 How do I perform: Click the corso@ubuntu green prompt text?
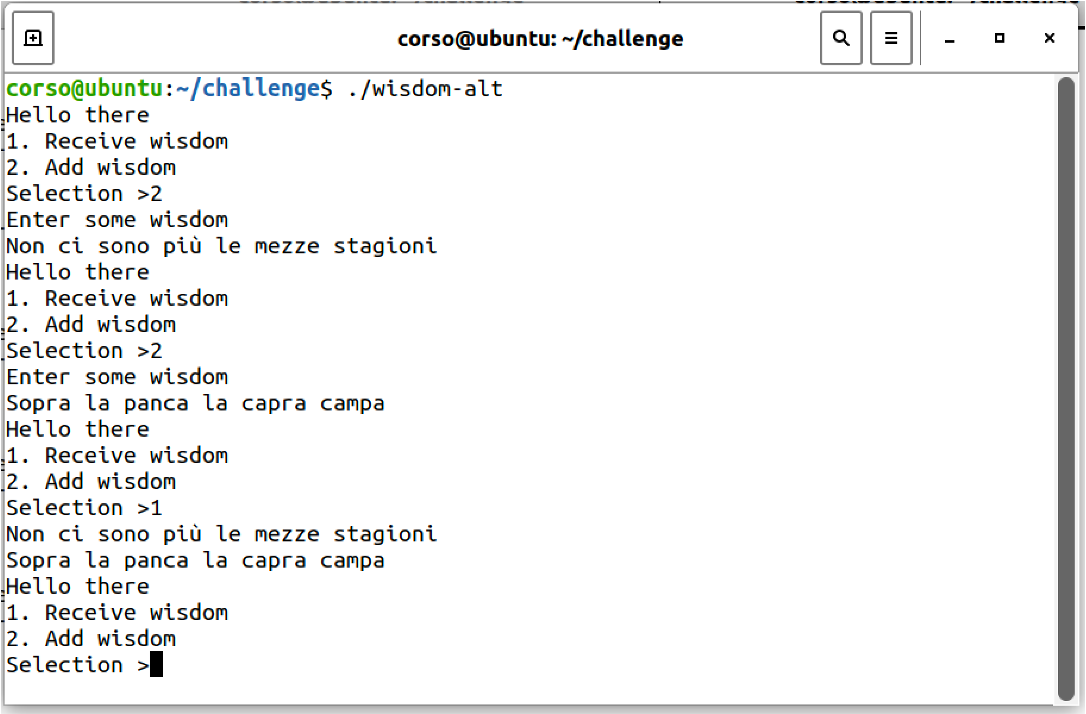(84, 89)
